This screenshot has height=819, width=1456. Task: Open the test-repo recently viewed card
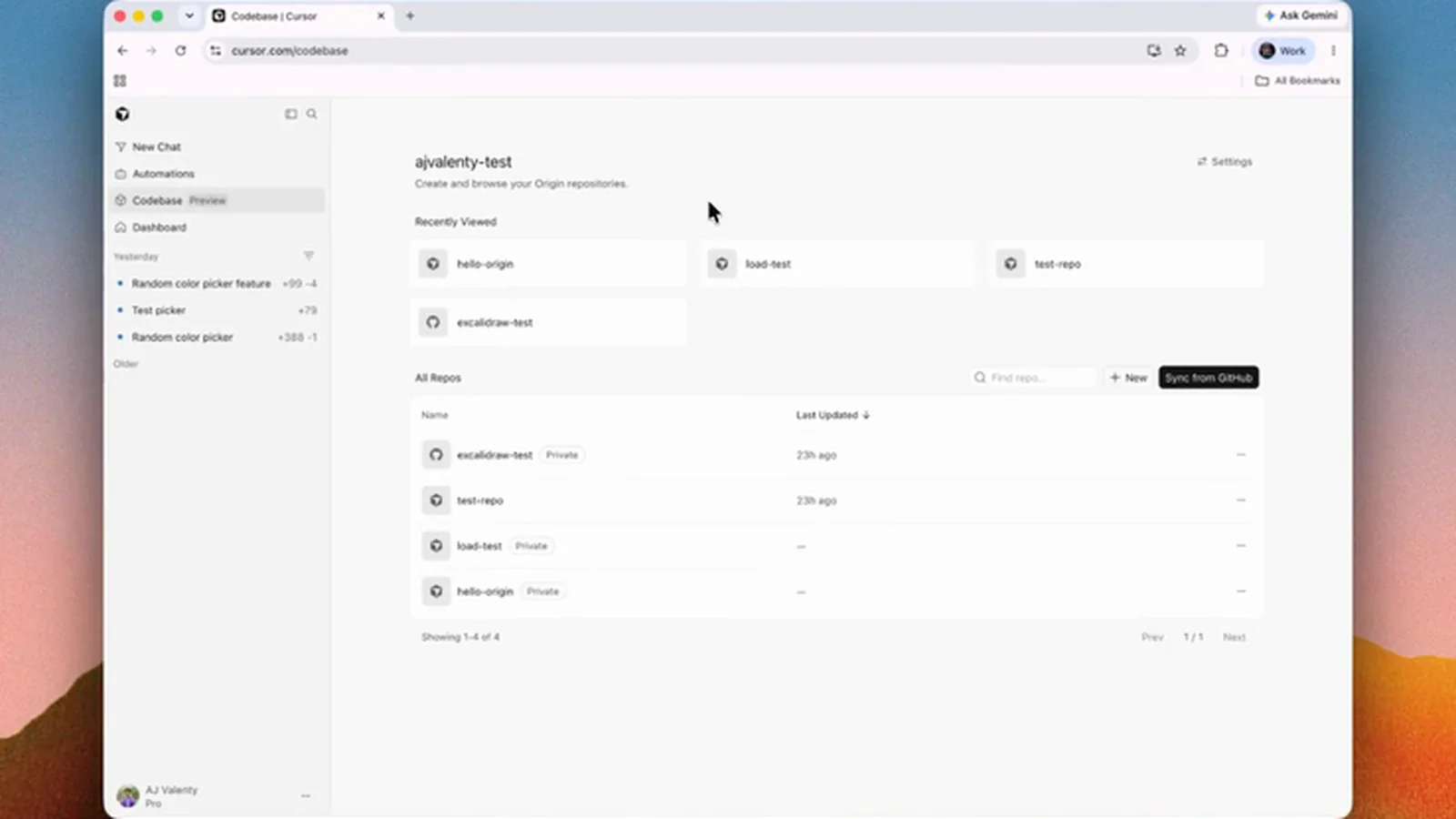(1126, 264)
